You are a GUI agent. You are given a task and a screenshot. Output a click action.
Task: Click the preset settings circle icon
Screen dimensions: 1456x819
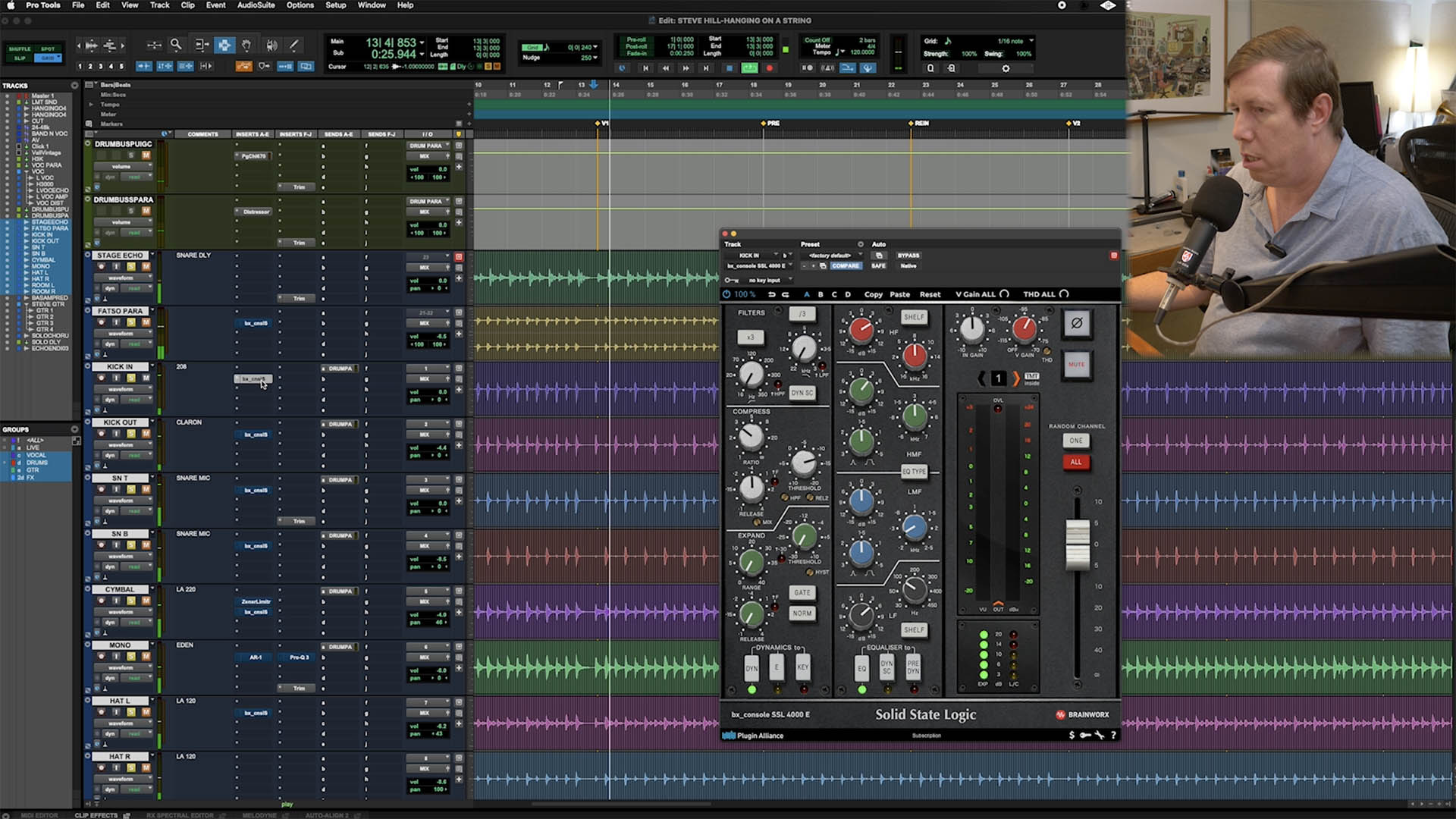pyautogui.click(x=860, y=244)
